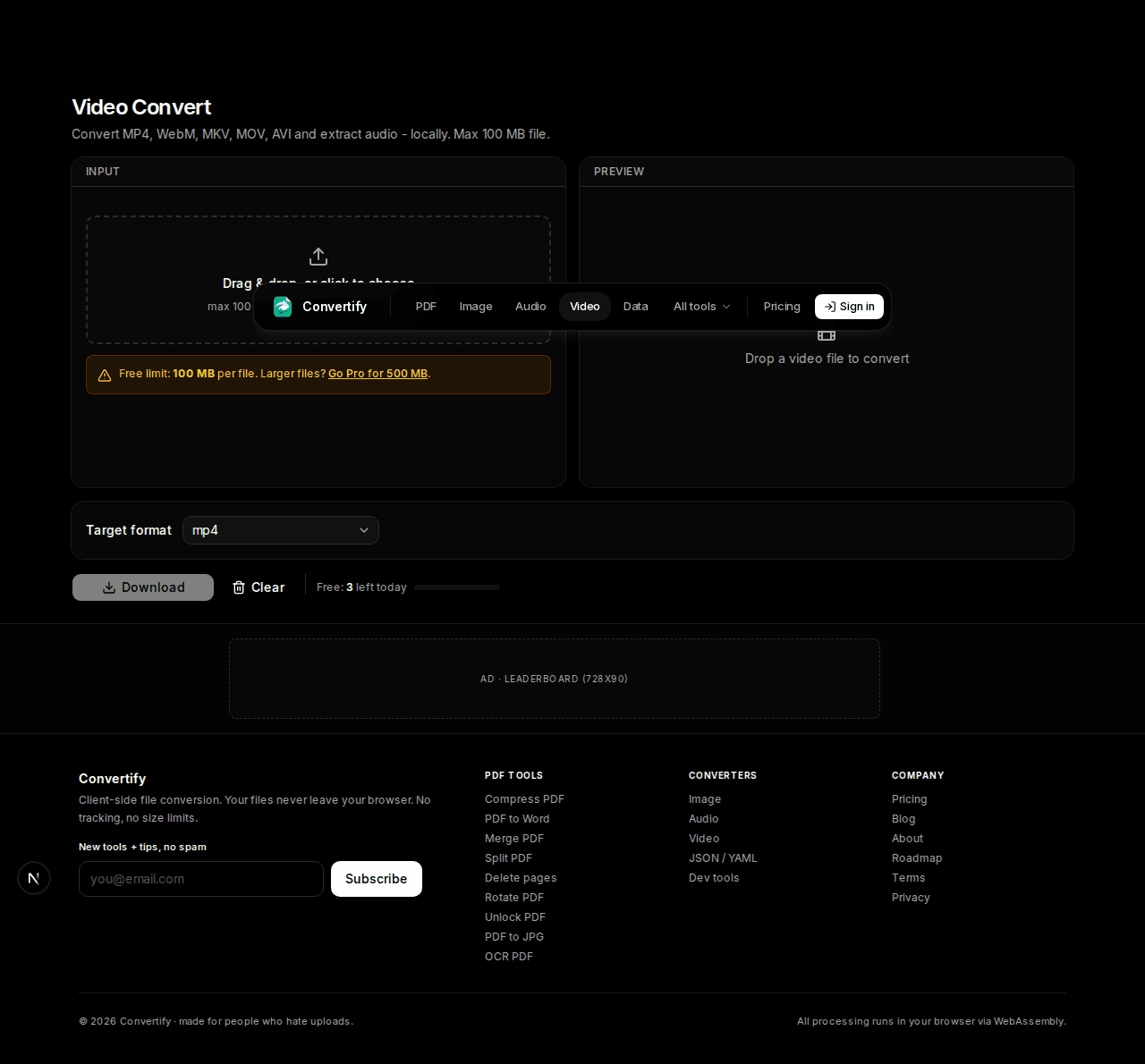Click the 'New tools + tips, no spam' text
The width and height of the screenshot is (1145, 1064).
(142, 847)
